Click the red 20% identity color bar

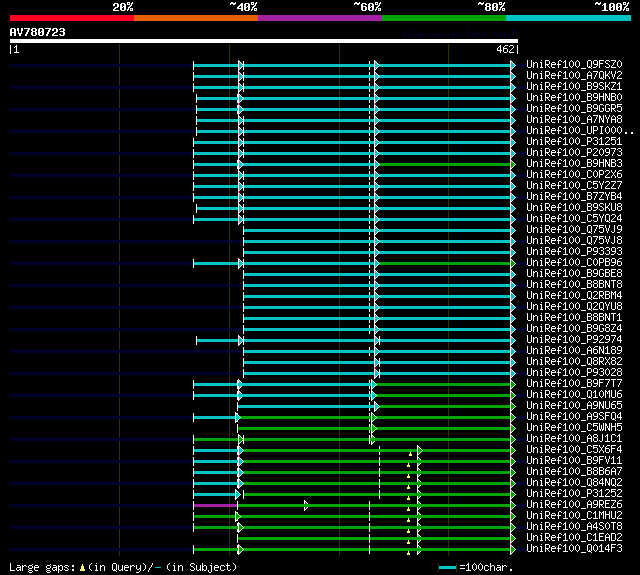[72, 18]
